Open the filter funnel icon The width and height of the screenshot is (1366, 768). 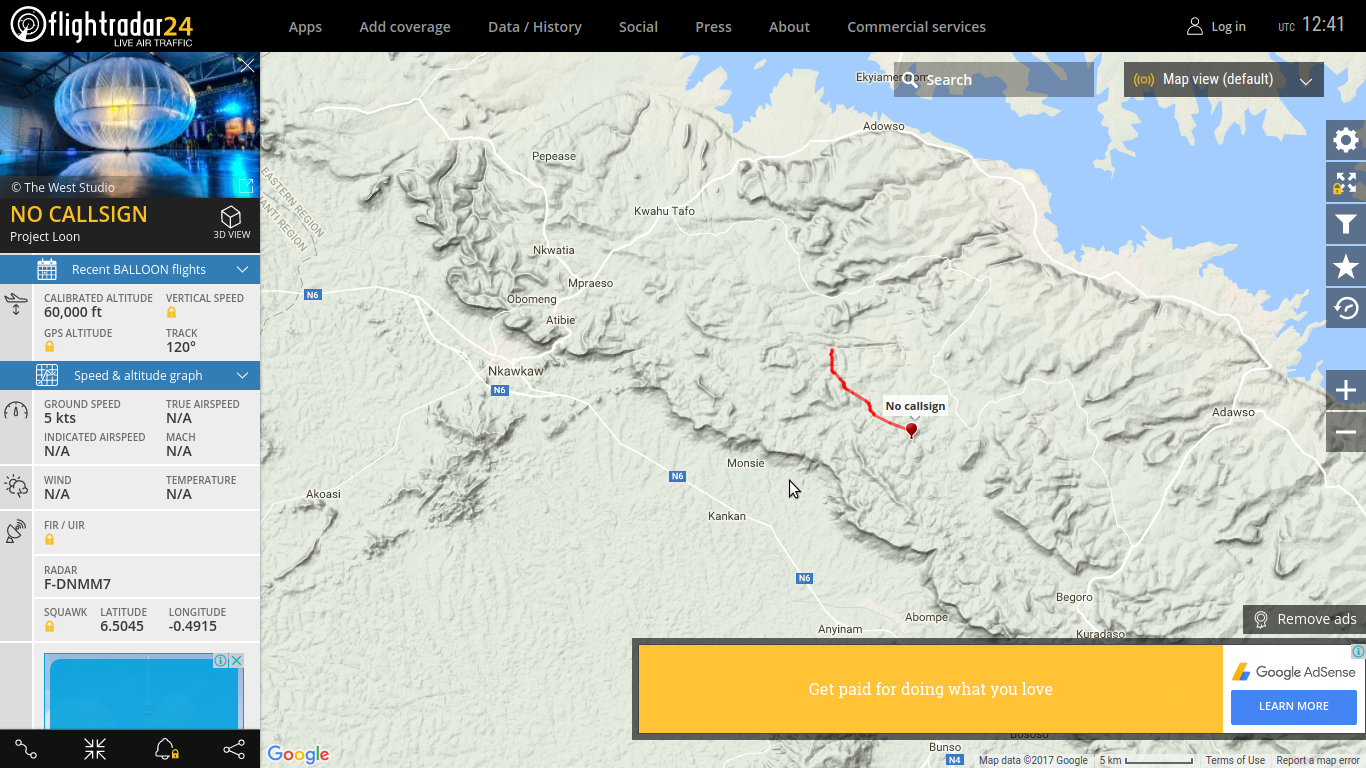pyautogui.click(x=1346, y=224)
